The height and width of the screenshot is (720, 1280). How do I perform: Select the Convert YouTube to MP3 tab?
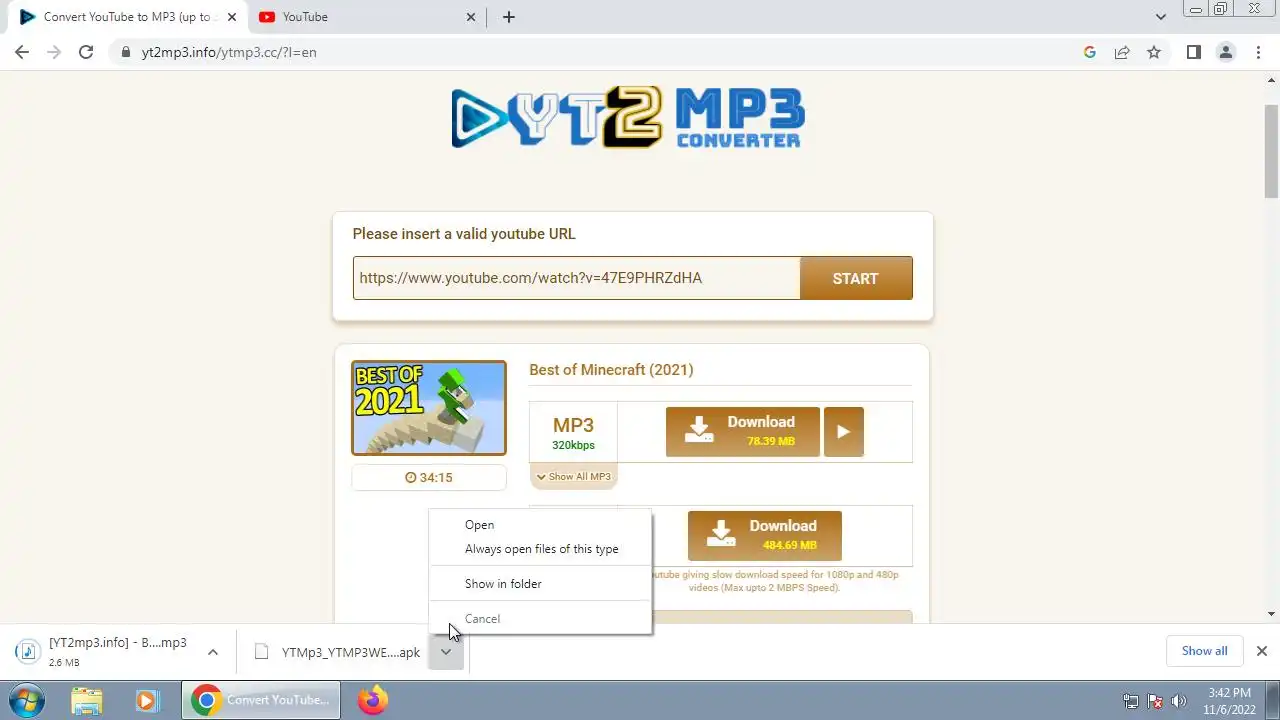[x=127, y=17]
